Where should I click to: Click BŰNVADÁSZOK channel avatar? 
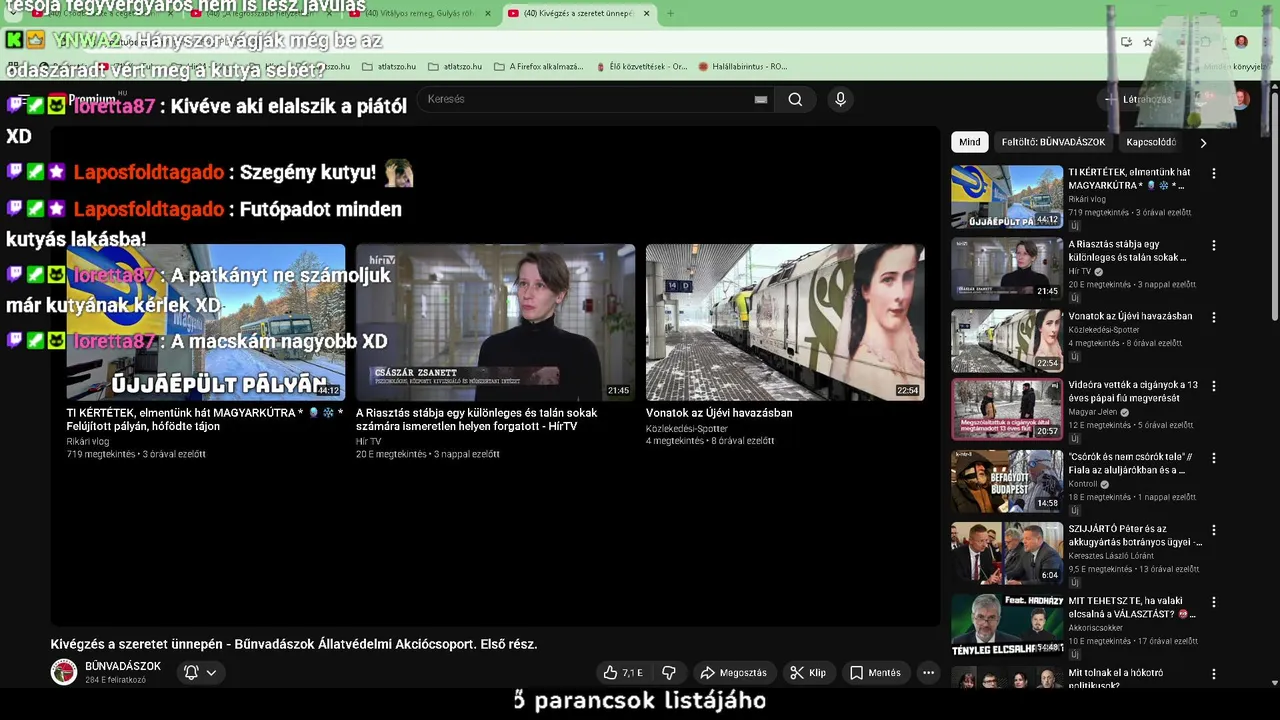(x=64, y=672)
